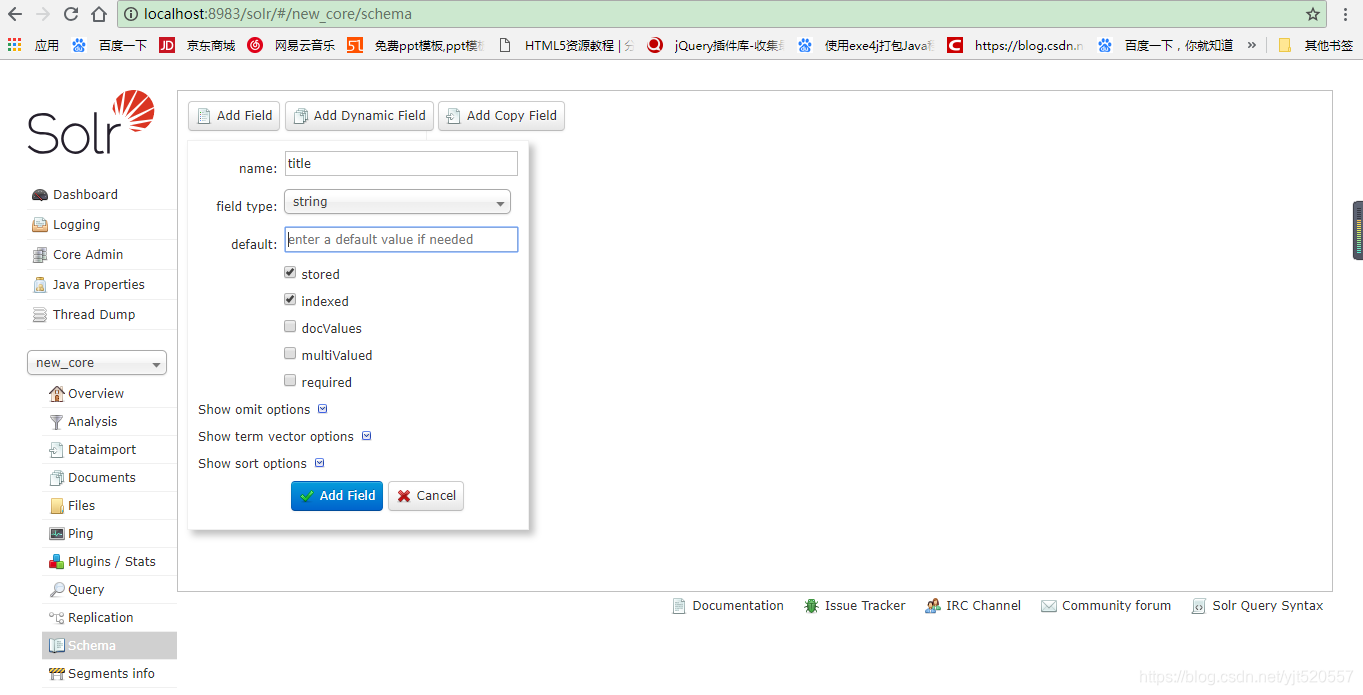Click Add Dynamic Field button

pos(359,116)
